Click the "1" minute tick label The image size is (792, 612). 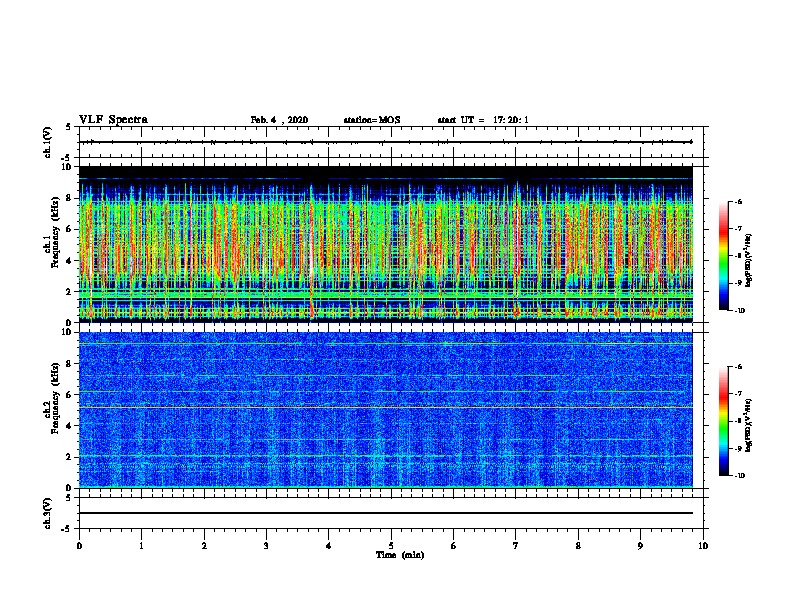pyautogui.click(x=141, y=546)
